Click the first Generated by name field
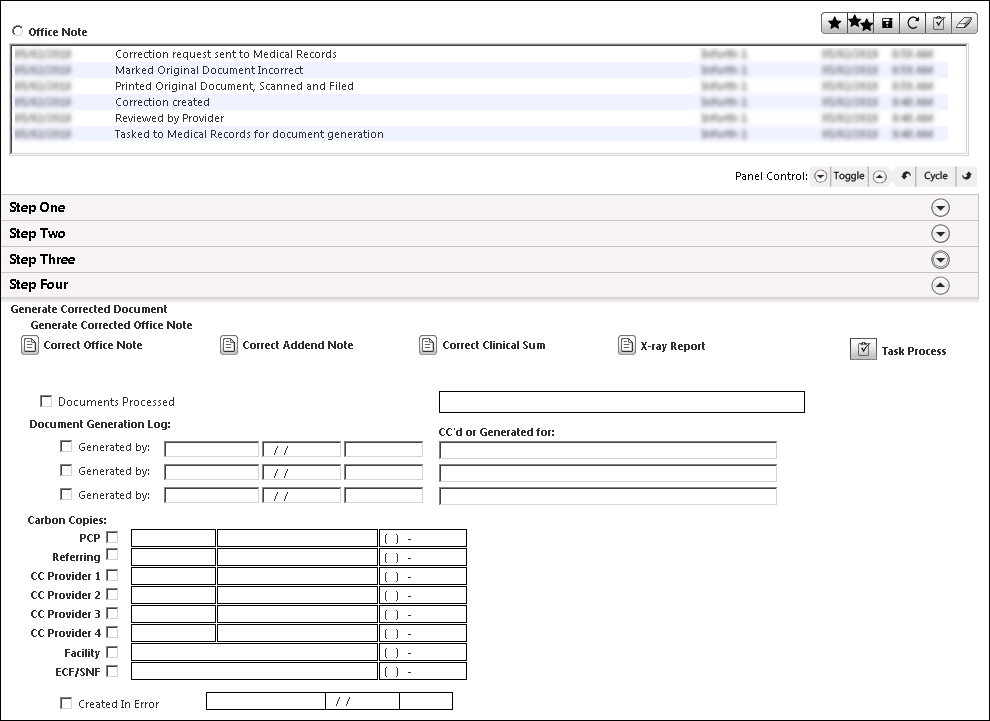 (x=212, y=450)
